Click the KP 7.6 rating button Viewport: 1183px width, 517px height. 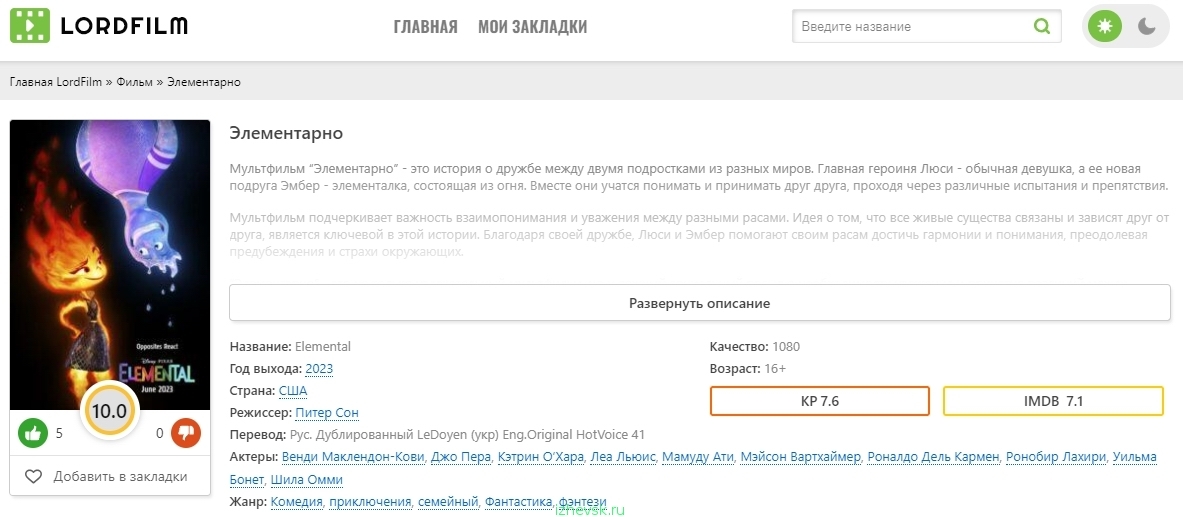(x=819, y=401)
